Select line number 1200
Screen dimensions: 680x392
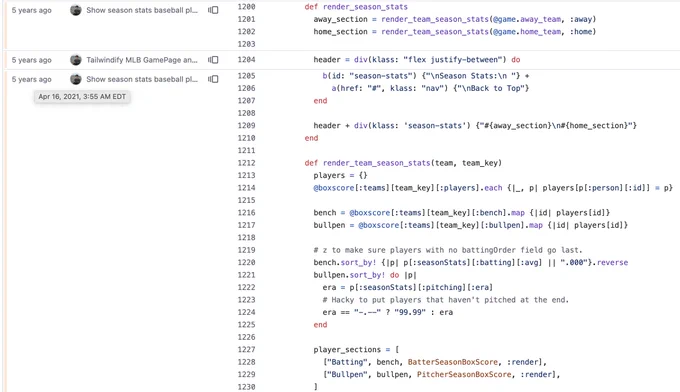click(246, 7)
